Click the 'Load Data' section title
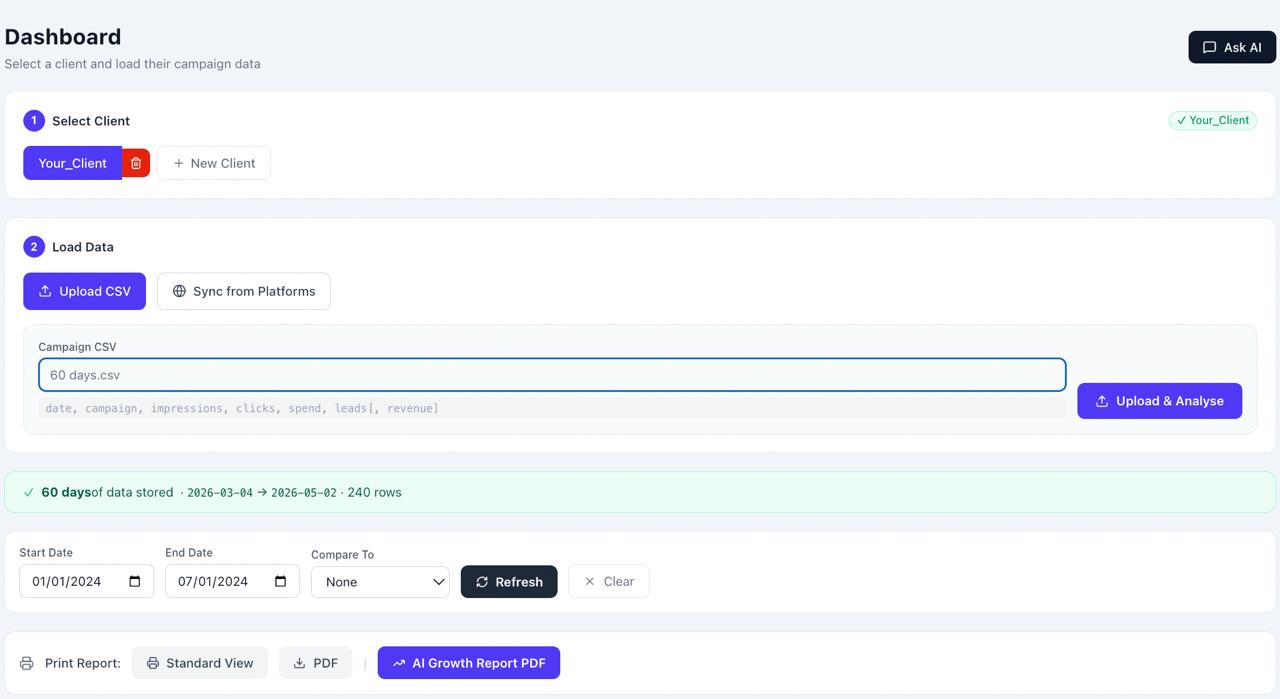Viewport: 1280px width, 699px height. tap(83, 247)
